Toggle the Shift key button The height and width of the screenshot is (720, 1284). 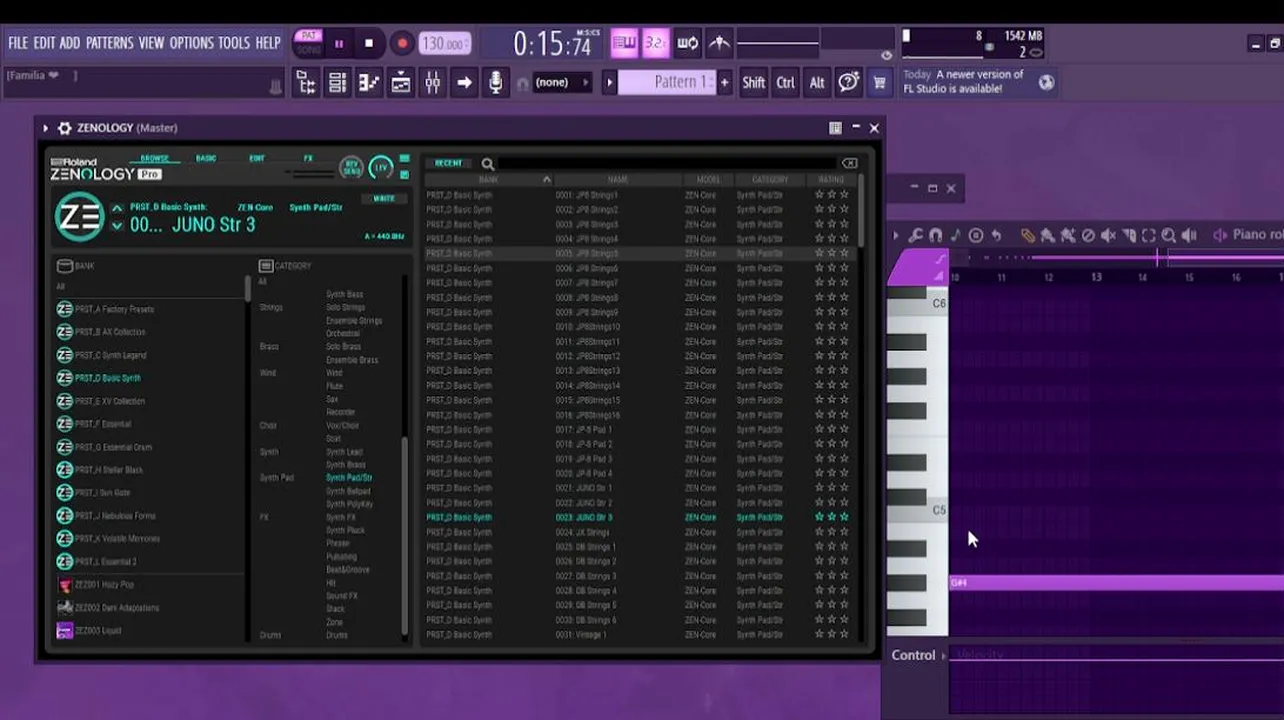point(754,83)
